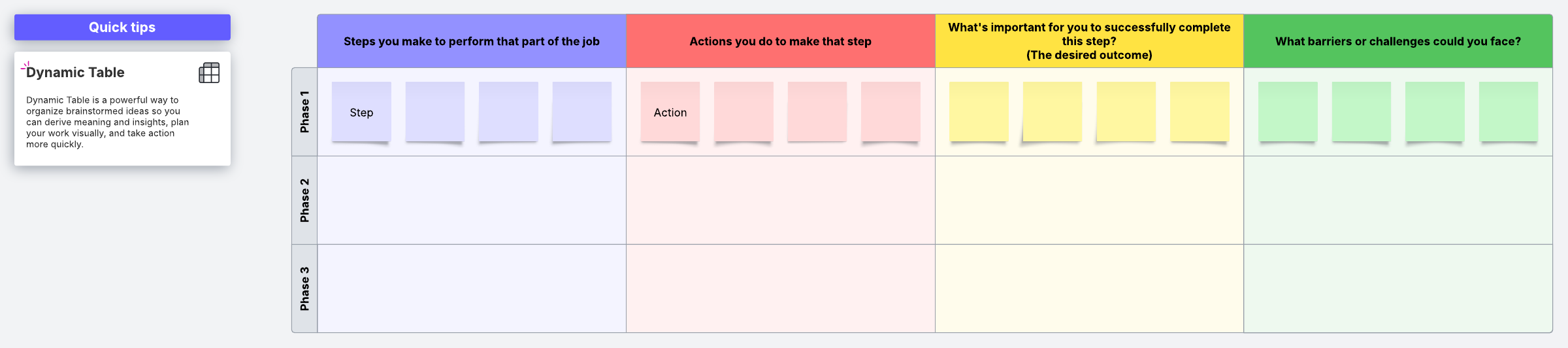Select the first yellow sticky note
Screen dimensions: 1568x348
979,112
